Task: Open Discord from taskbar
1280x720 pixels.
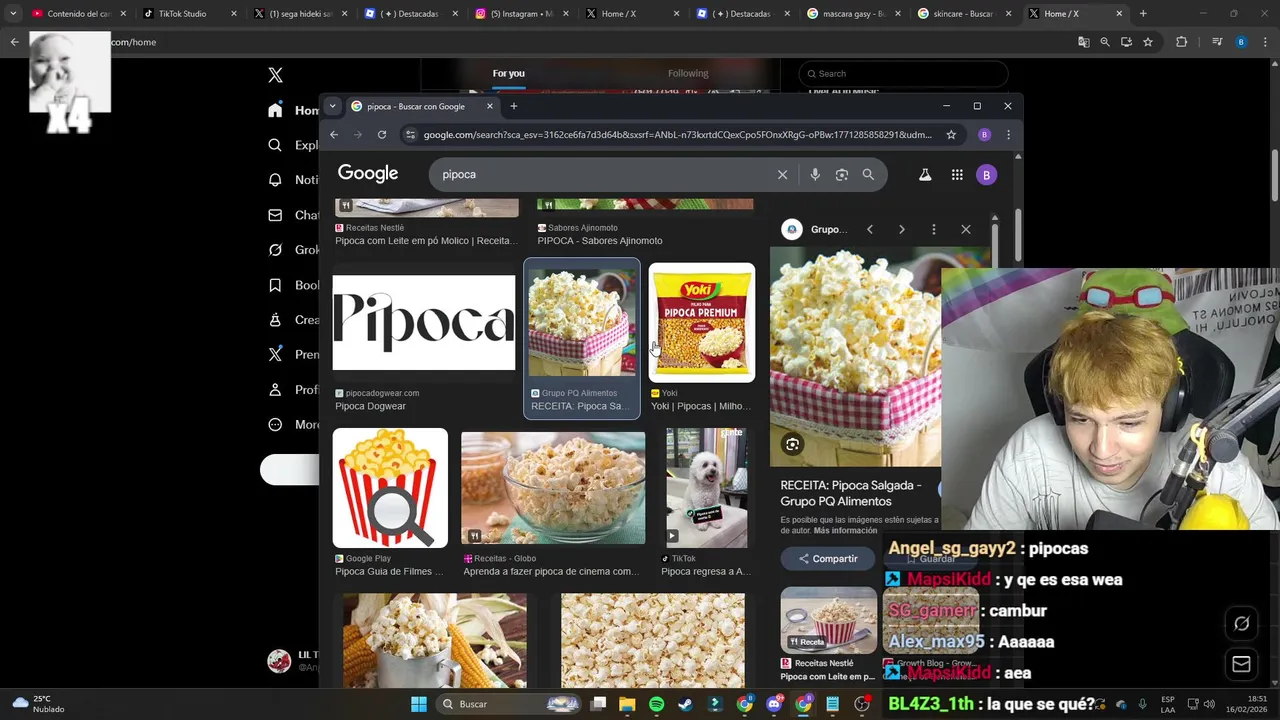Action: click(774, 704)
